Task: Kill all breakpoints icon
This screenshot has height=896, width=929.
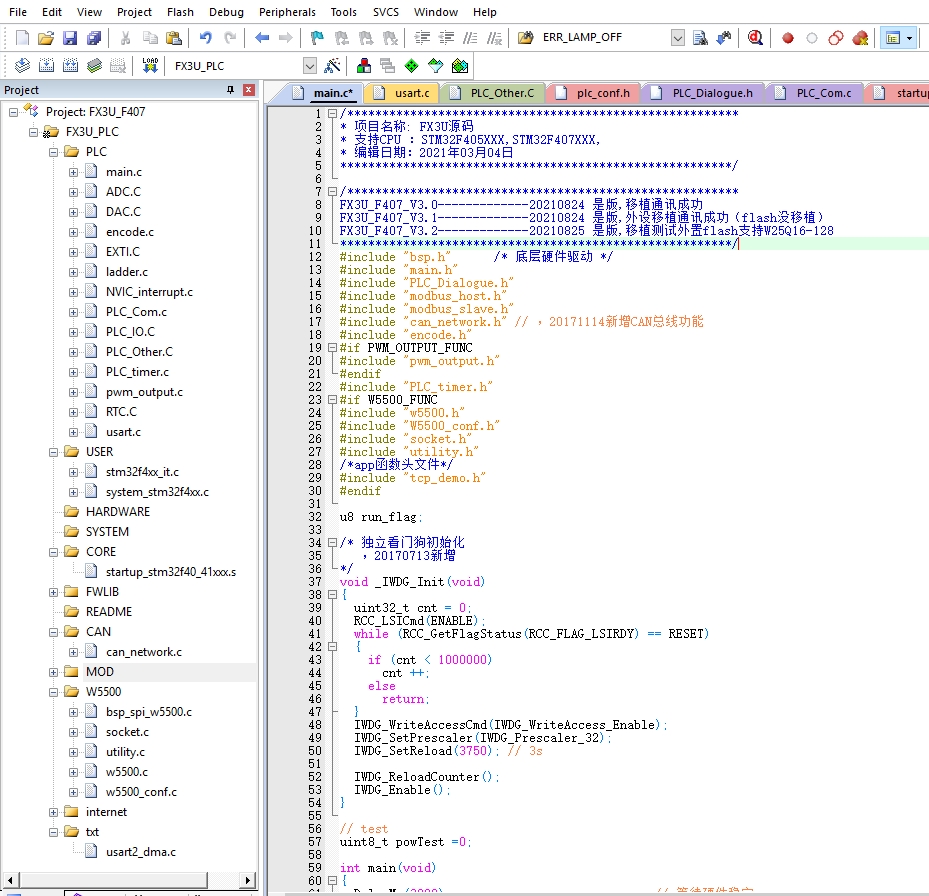Action: click(860, 38)
